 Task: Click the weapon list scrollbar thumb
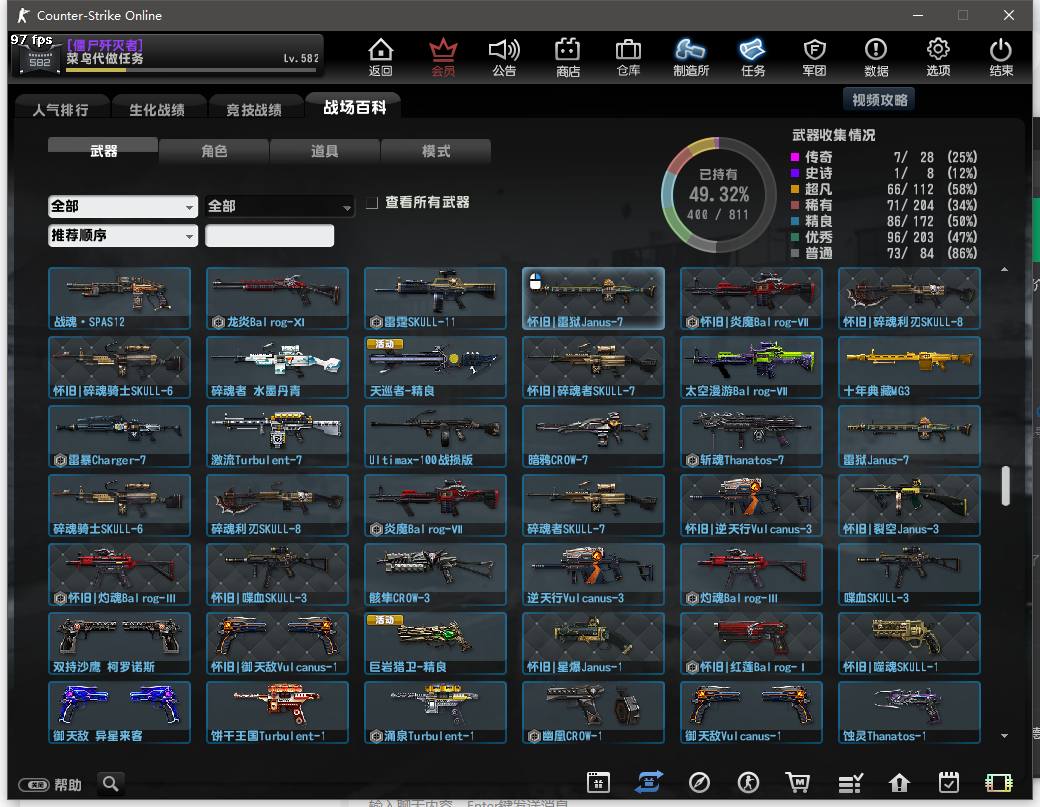click(1006, 485)
